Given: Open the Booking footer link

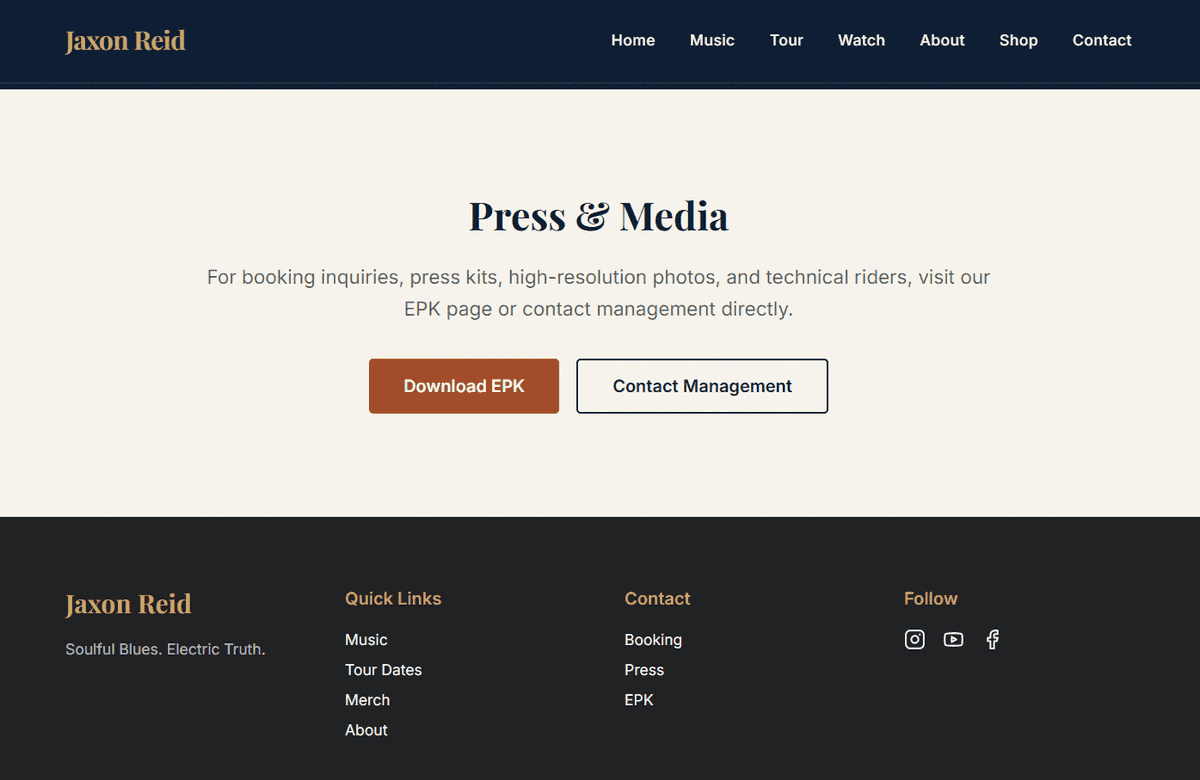Looking at the screenshot, I should click(x=653, y=640).
